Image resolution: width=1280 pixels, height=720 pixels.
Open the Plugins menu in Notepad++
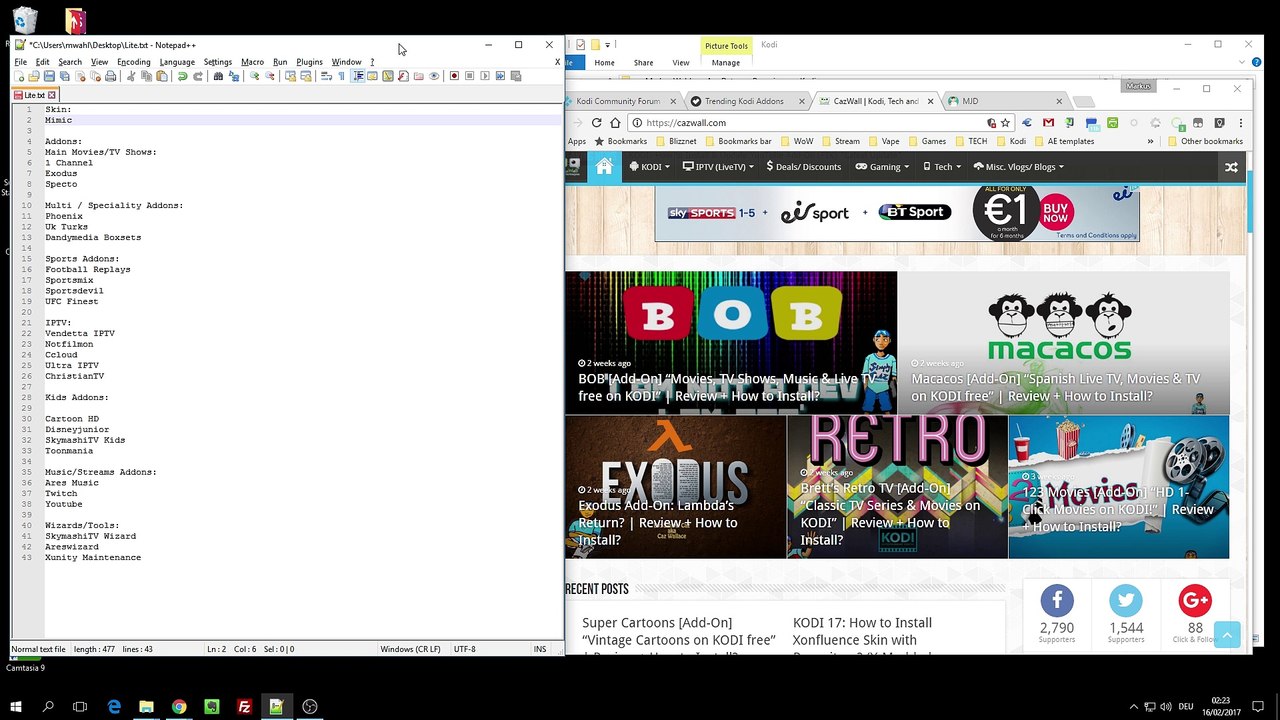coord(309,62)
